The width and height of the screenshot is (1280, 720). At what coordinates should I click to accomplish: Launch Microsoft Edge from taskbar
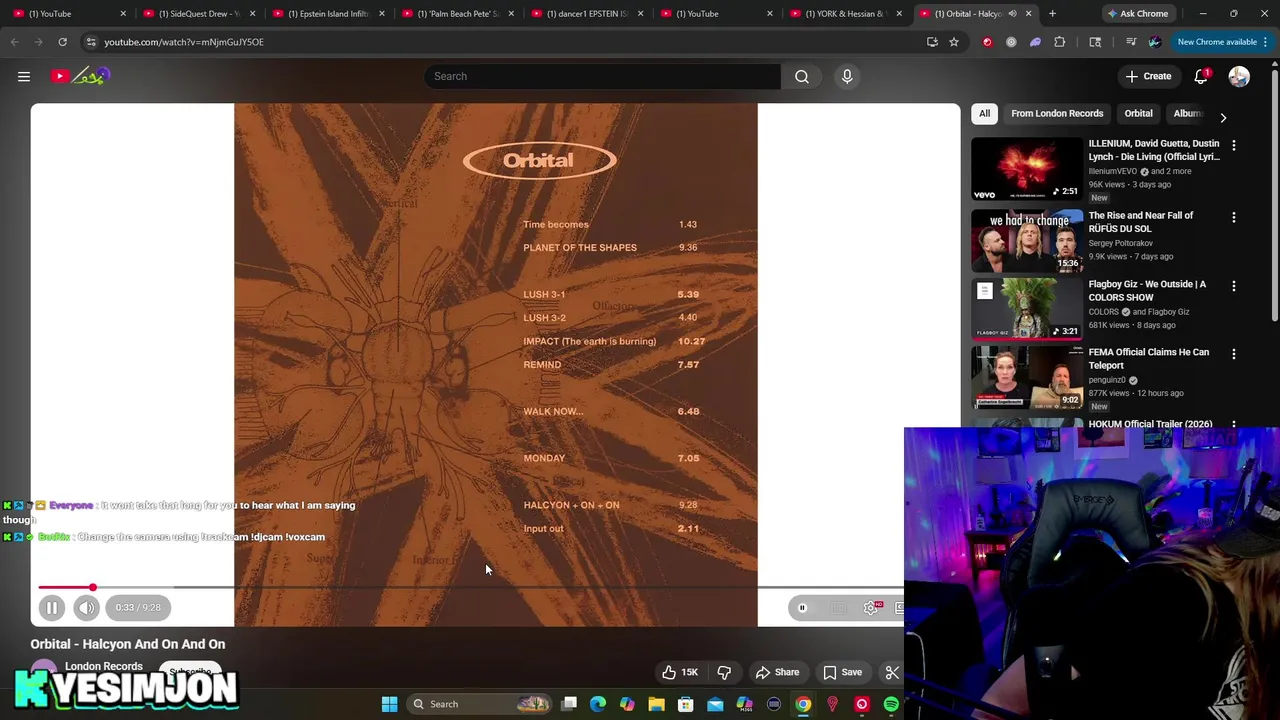coord(598,704)
